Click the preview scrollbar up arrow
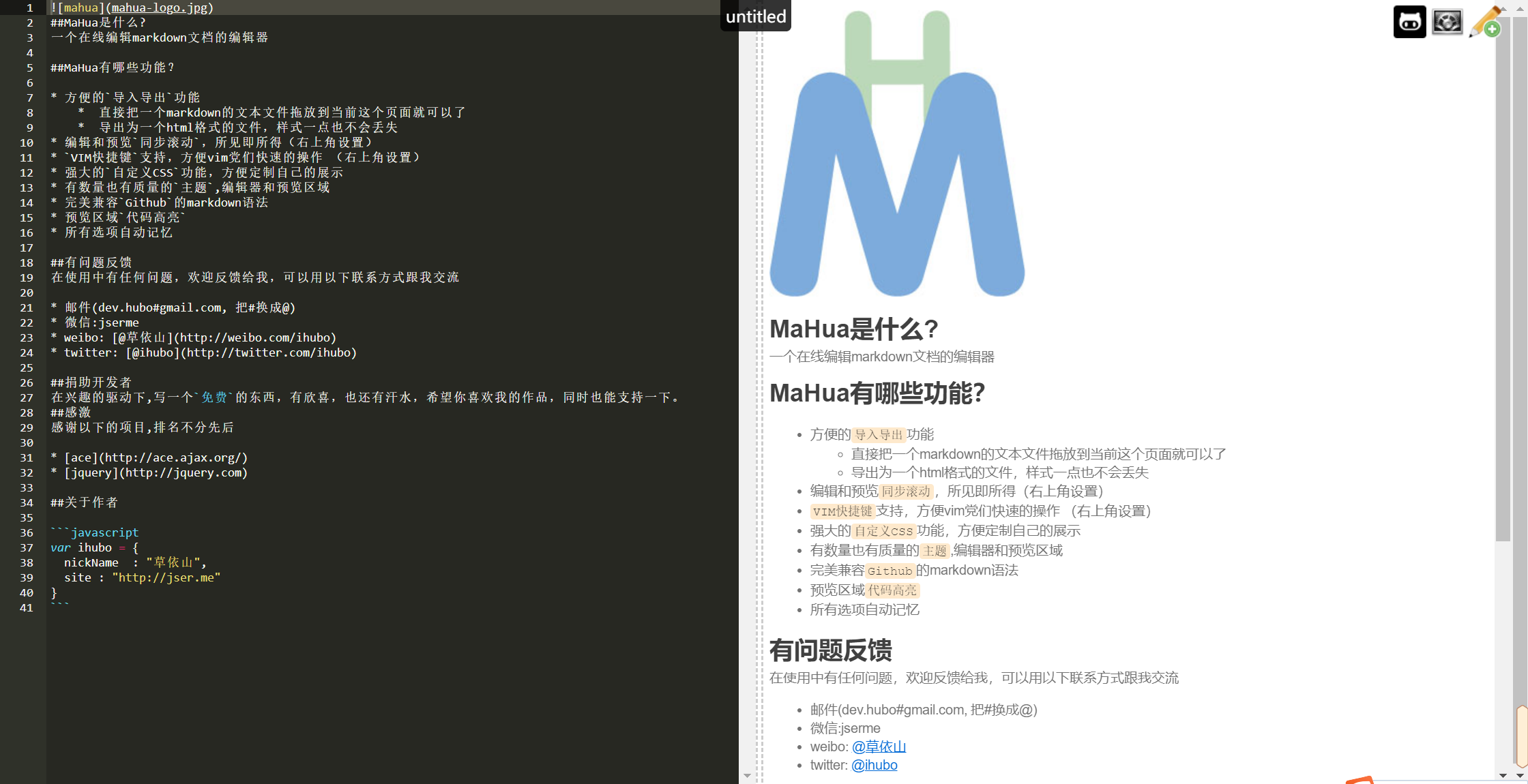The width and height of the screenshot is (1528, 784). point(1503,8)
